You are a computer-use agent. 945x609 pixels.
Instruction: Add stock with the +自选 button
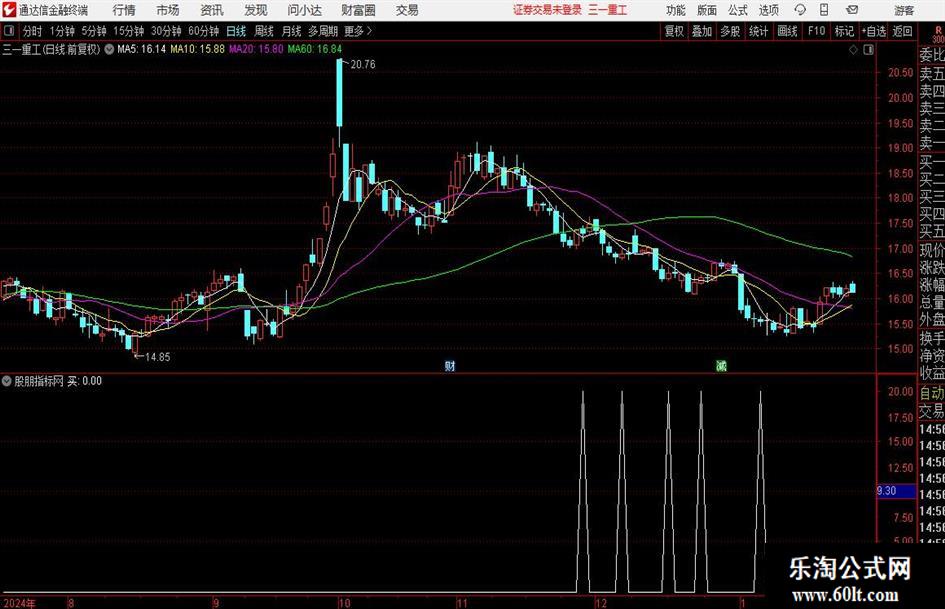pos(873,31)
